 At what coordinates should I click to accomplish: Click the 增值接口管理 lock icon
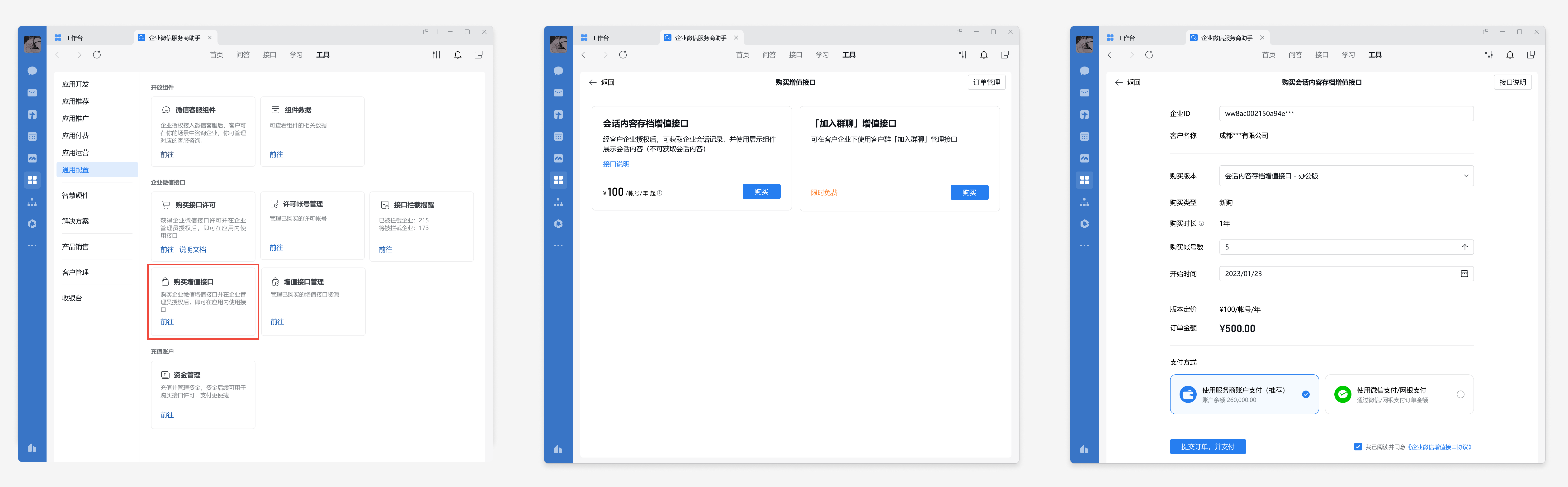(x=275, y=282)
